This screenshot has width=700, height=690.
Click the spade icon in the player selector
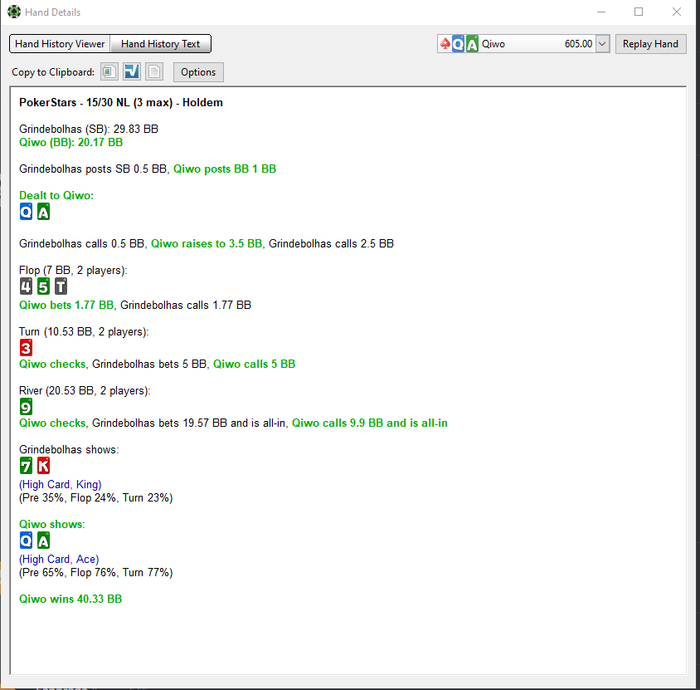click(x=445, y=44)
